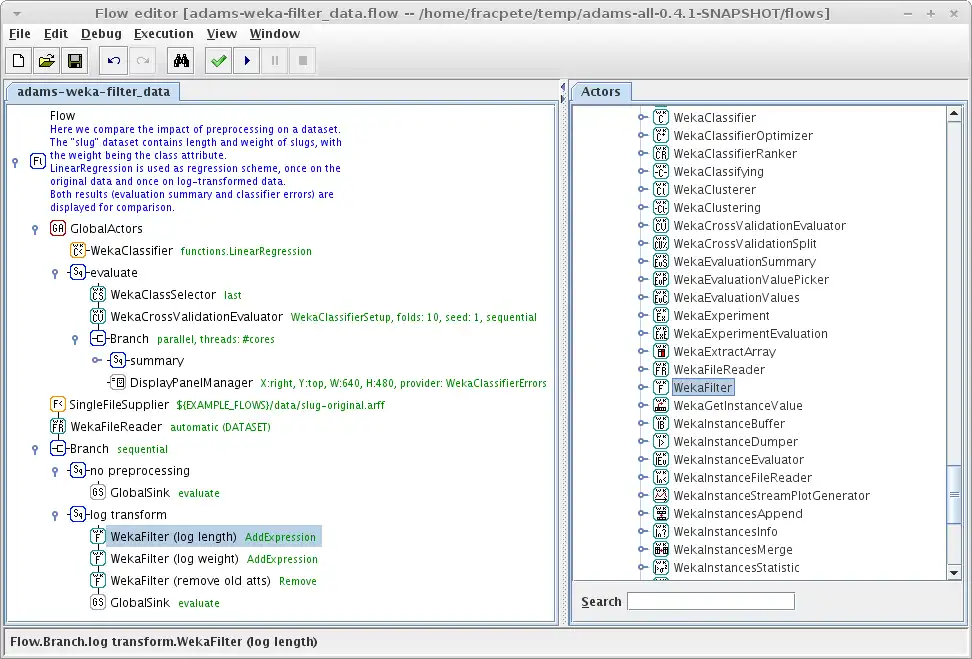Image resolution: width=972 pixels, height=659 pixels.
Task: Collapse the log transform sequence
Action: tap(55, 516)
